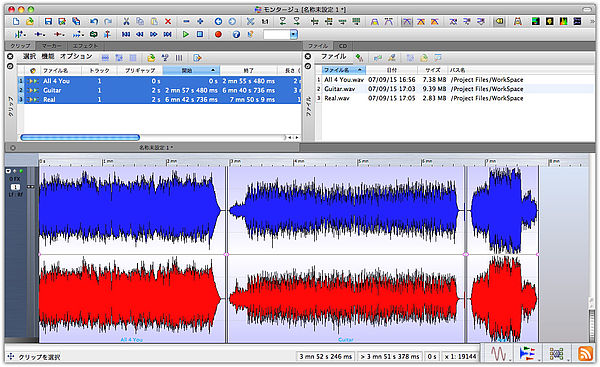Delete using the red X icon
Screen dimensions: 600x367
coord(168,21)
